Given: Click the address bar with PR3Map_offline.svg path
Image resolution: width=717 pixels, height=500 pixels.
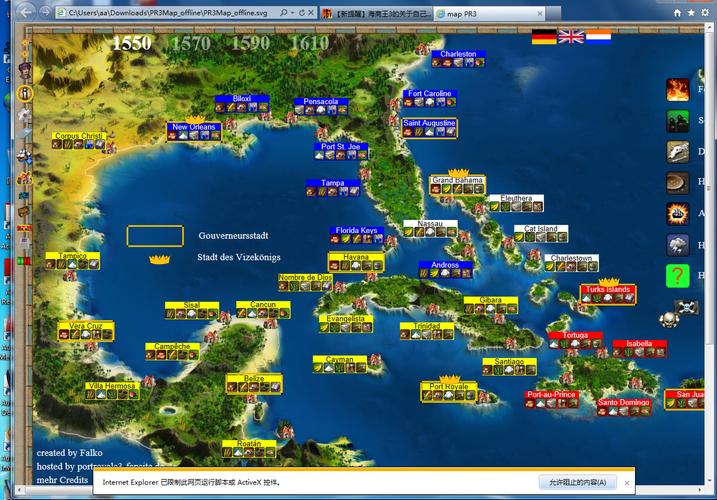Looking at the screenshot, I should pos(167,13).
